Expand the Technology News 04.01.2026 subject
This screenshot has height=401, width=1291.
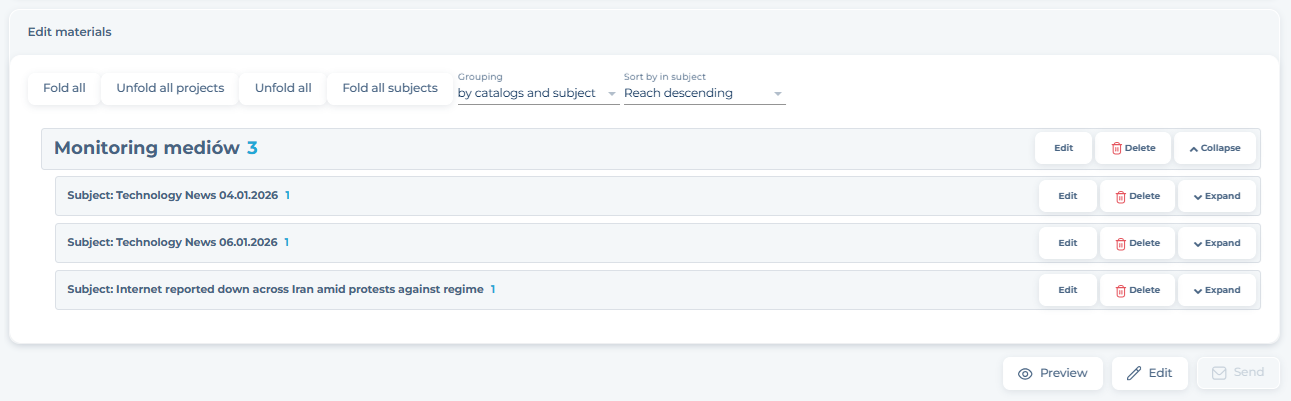coord(1216,196)
